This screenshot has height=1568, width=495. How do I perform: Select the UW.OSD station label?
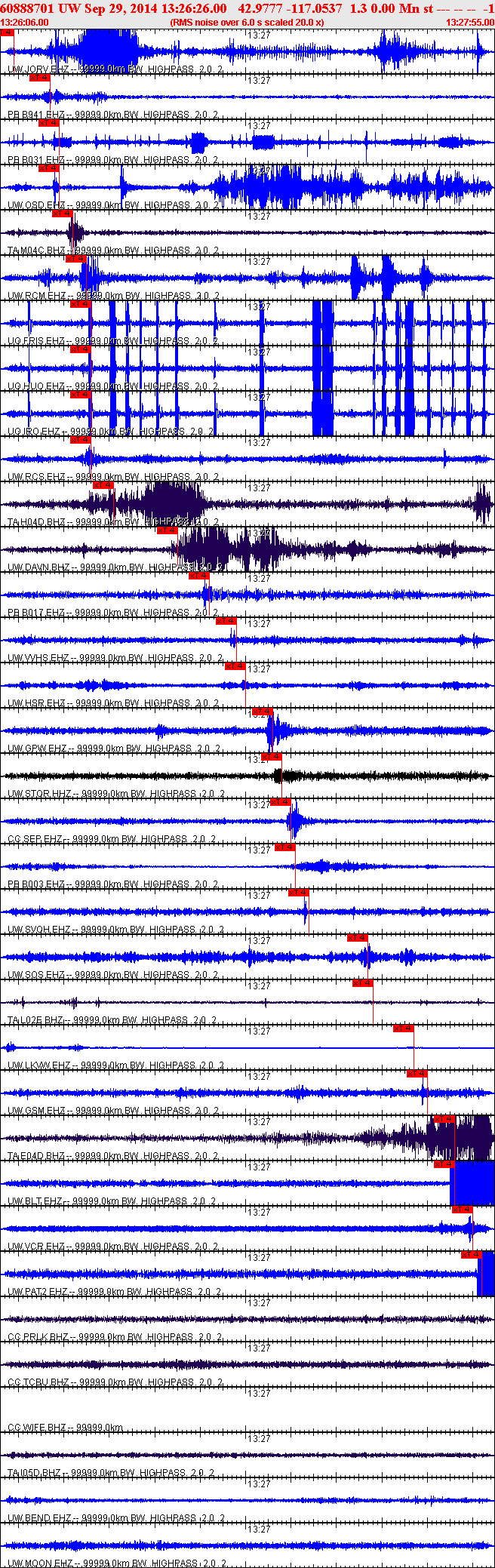point(35,205)
